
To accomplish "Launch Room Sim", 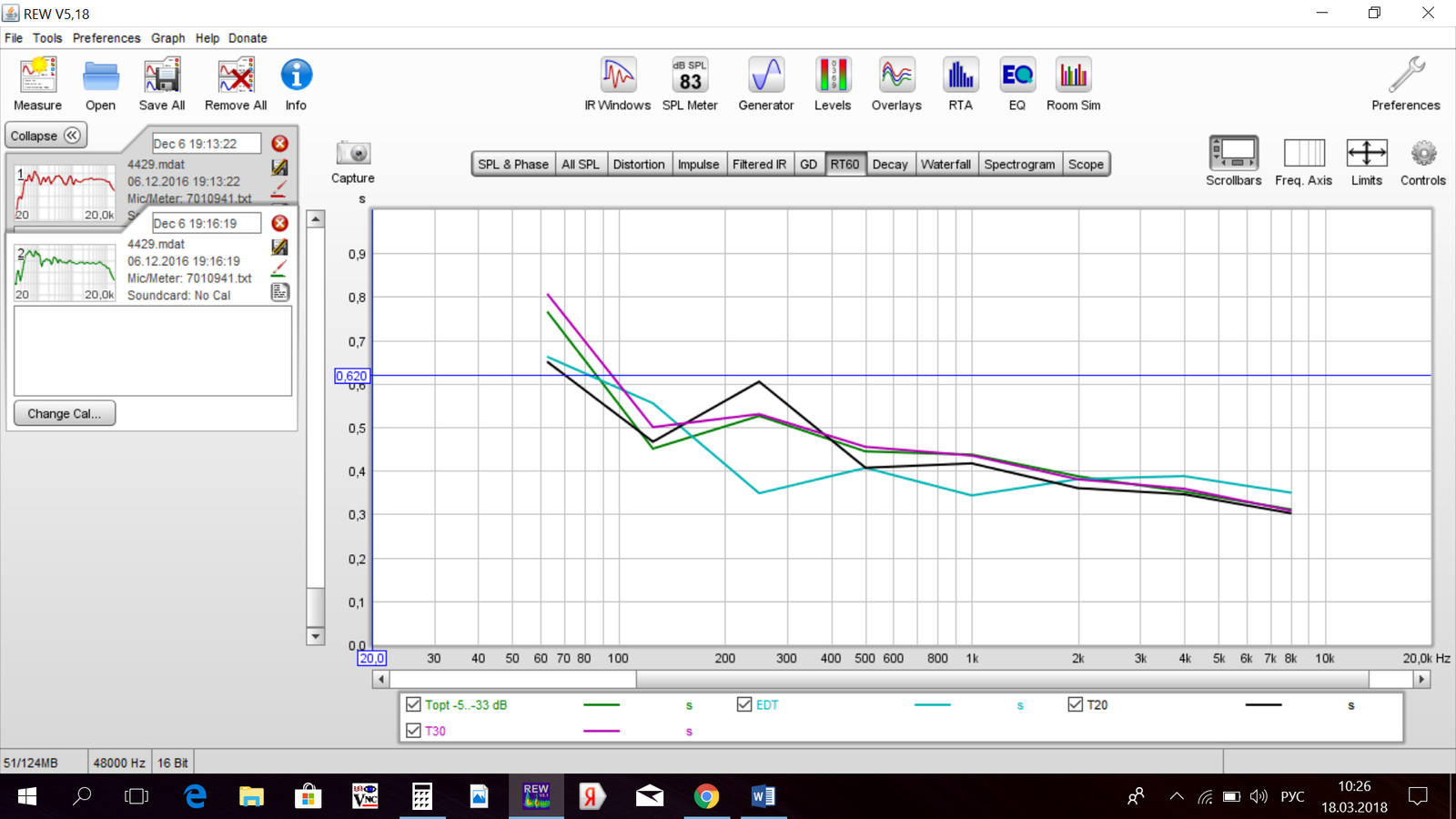I will pyautogui.click(x=1074, y=84).
